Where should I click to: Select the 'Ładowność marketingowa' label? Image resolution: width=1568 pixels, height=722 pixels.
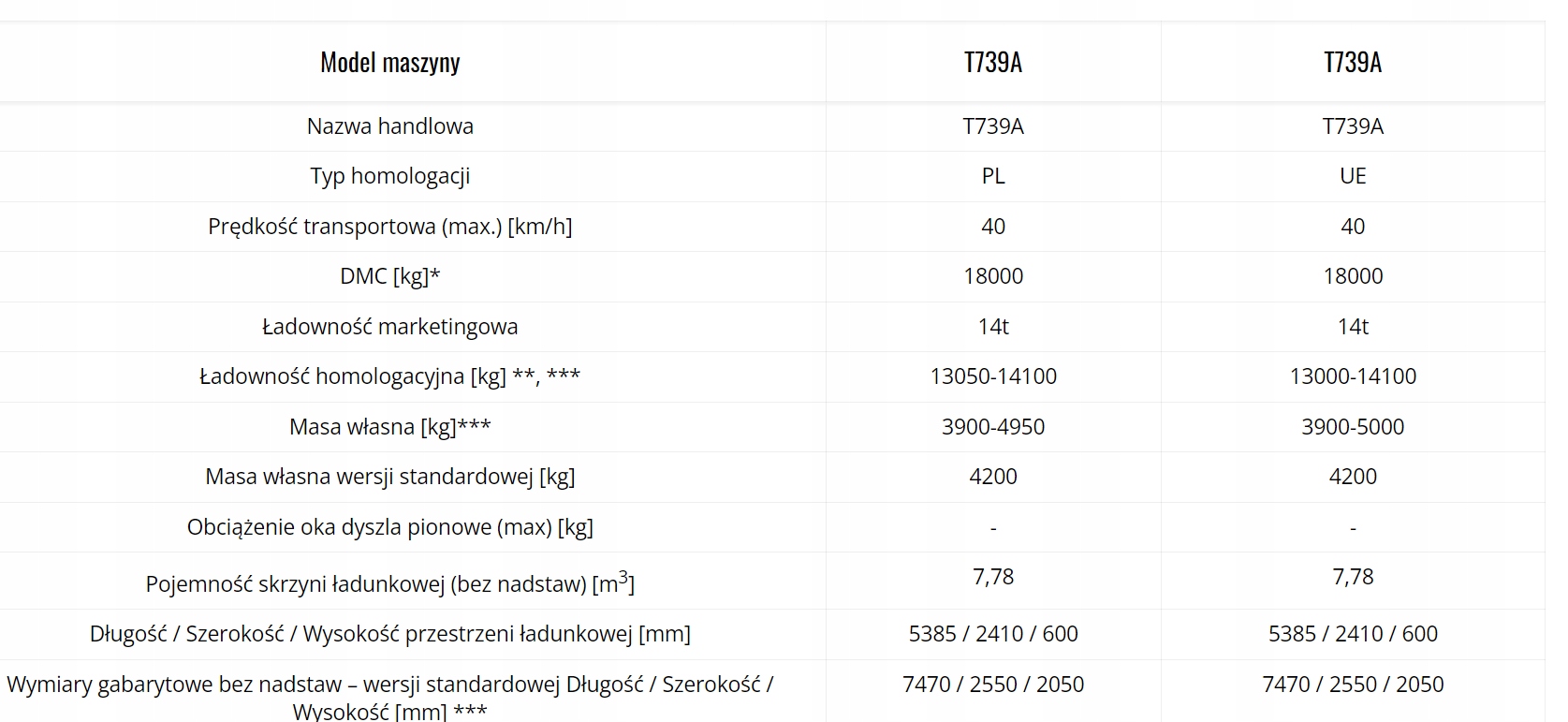(x=389, y=327)
